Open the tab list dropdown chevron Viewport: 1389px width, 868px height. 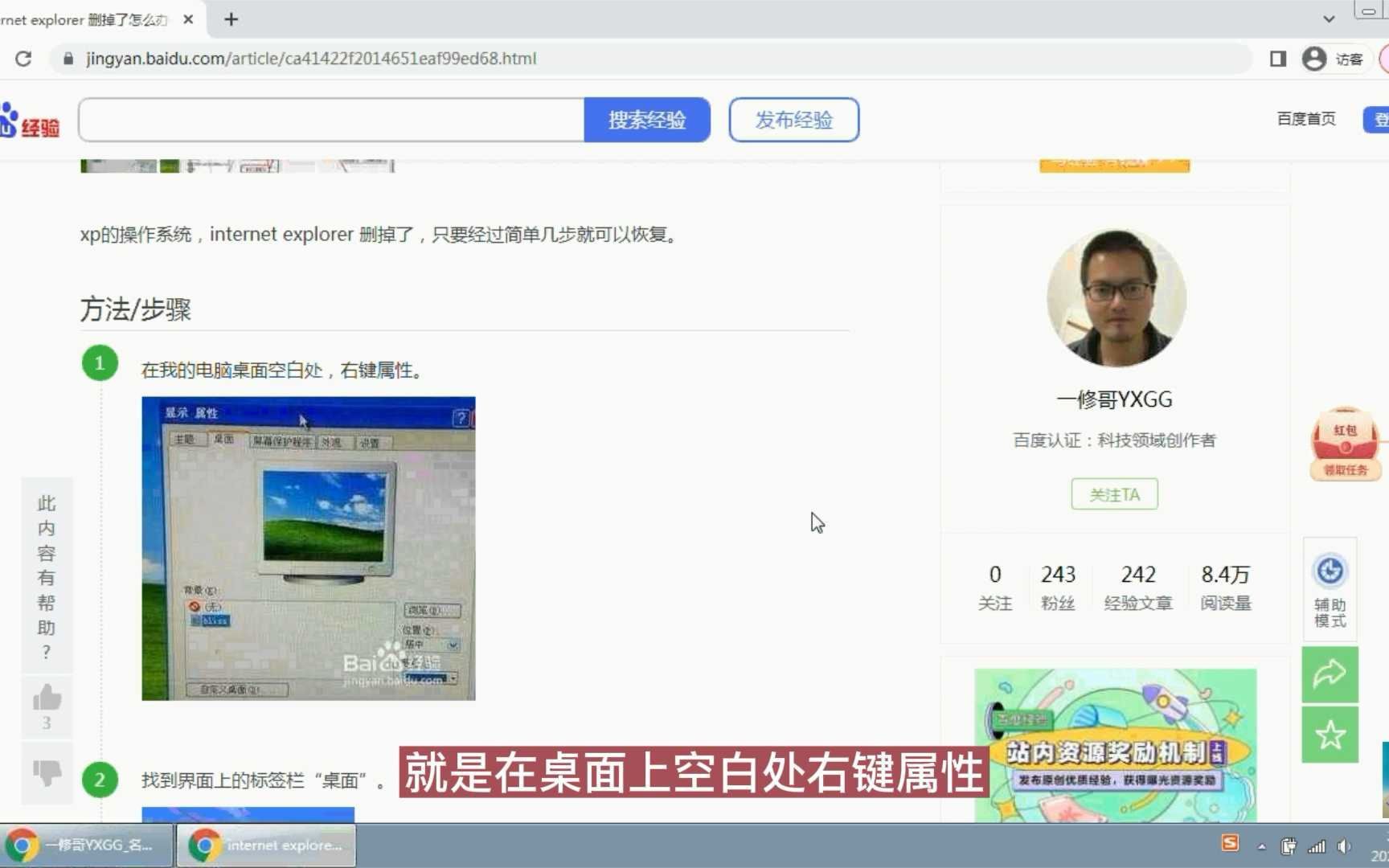pyautogui.click(x=1328, y=18)
